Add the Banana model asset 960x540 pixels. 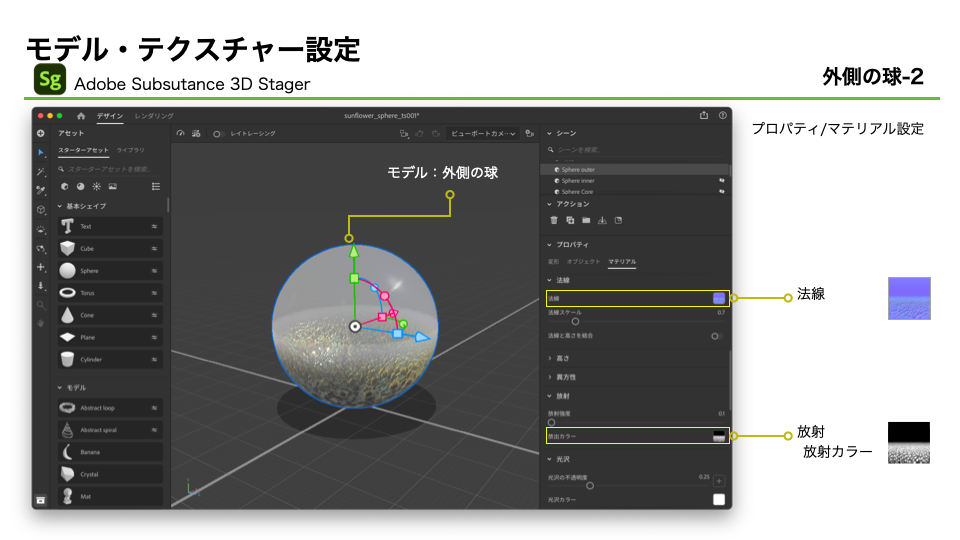point(110,452)
